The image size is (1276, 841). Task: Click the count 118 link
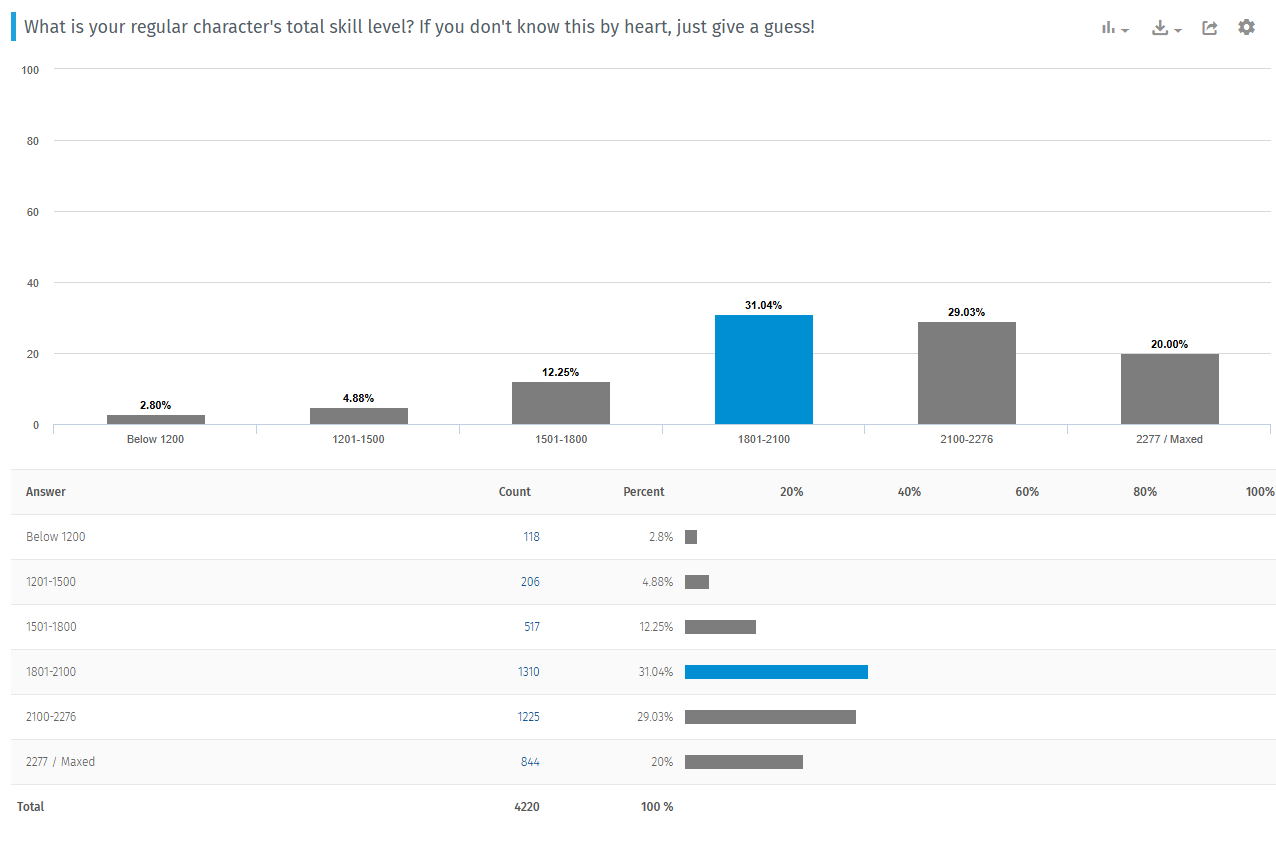click(531, 537)
